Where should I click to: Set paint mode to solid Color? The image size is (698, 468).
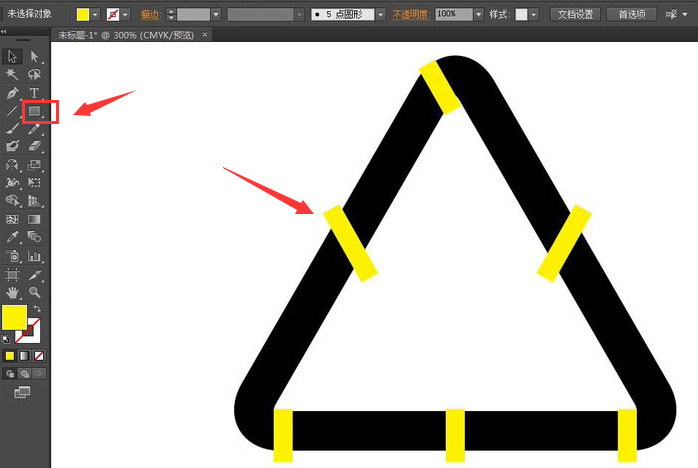click(x=9, y=356)
